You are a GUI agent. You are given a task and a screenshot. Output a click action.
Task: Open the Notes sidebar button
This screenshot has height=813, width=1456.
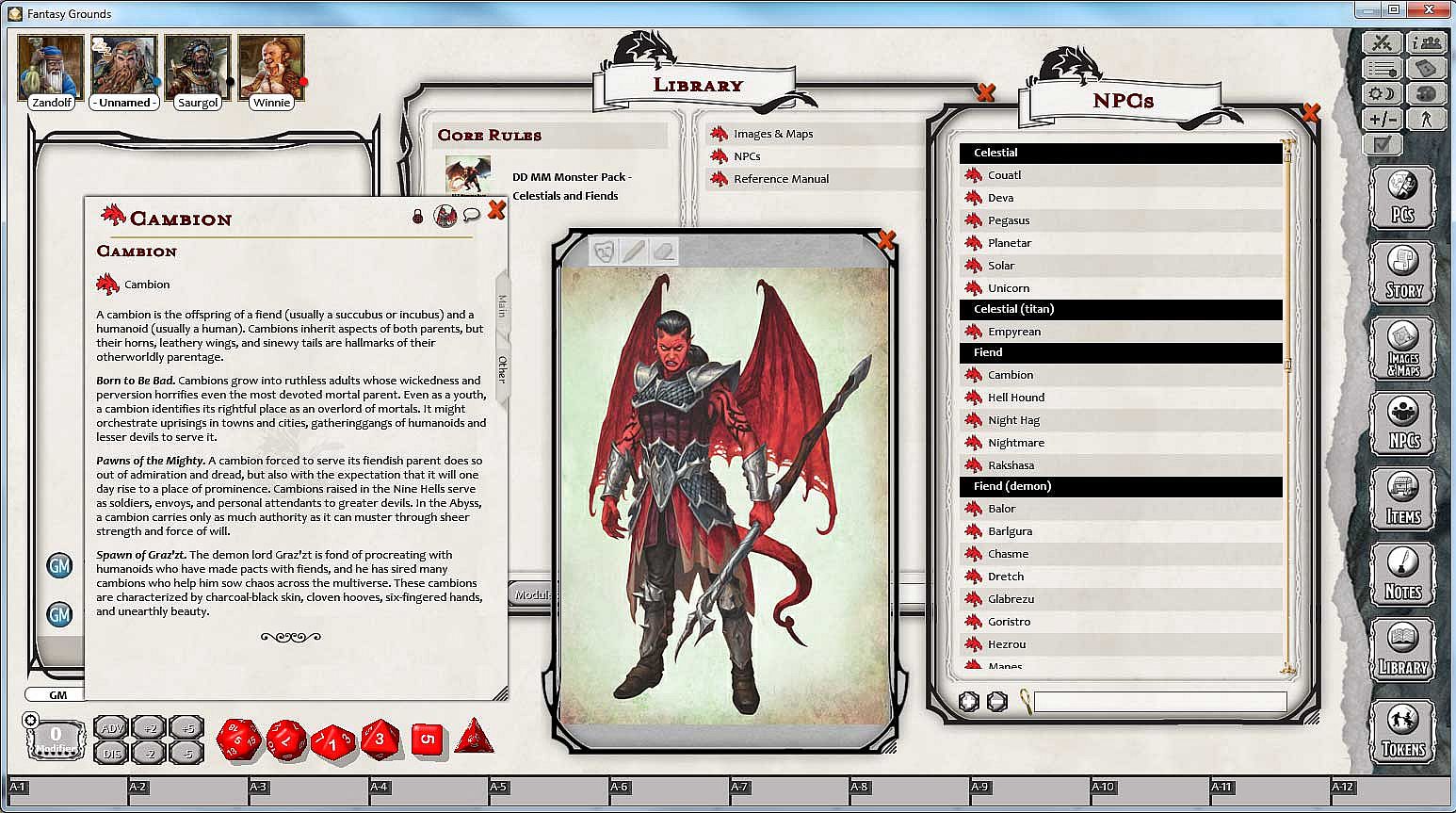click(x=1403, y=574)
